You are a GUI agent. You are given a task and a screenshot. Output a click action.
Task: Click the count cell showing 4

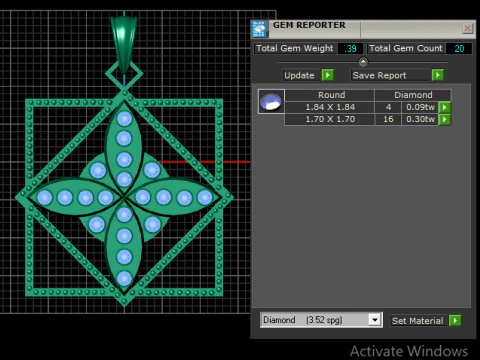pyautogui.click(x=388, y=107)
